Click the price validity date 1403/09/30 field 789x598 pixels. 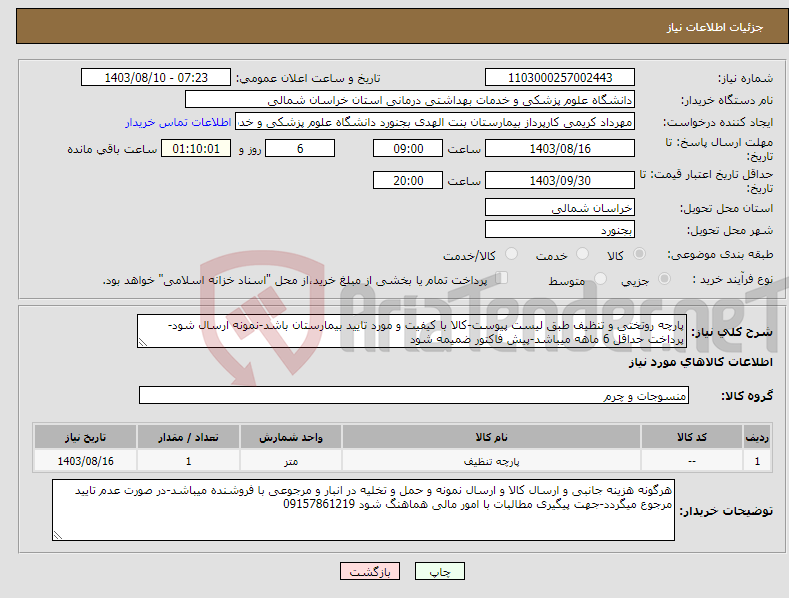click(x=560, y=180)
